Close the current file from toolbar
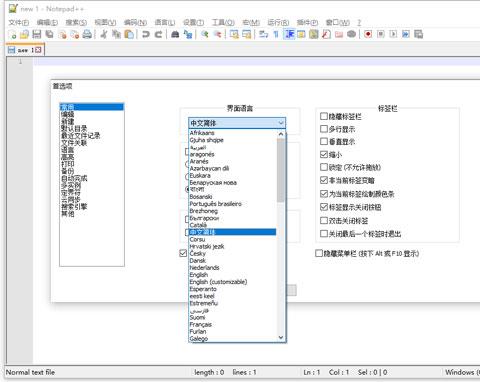 click(62, 34)
